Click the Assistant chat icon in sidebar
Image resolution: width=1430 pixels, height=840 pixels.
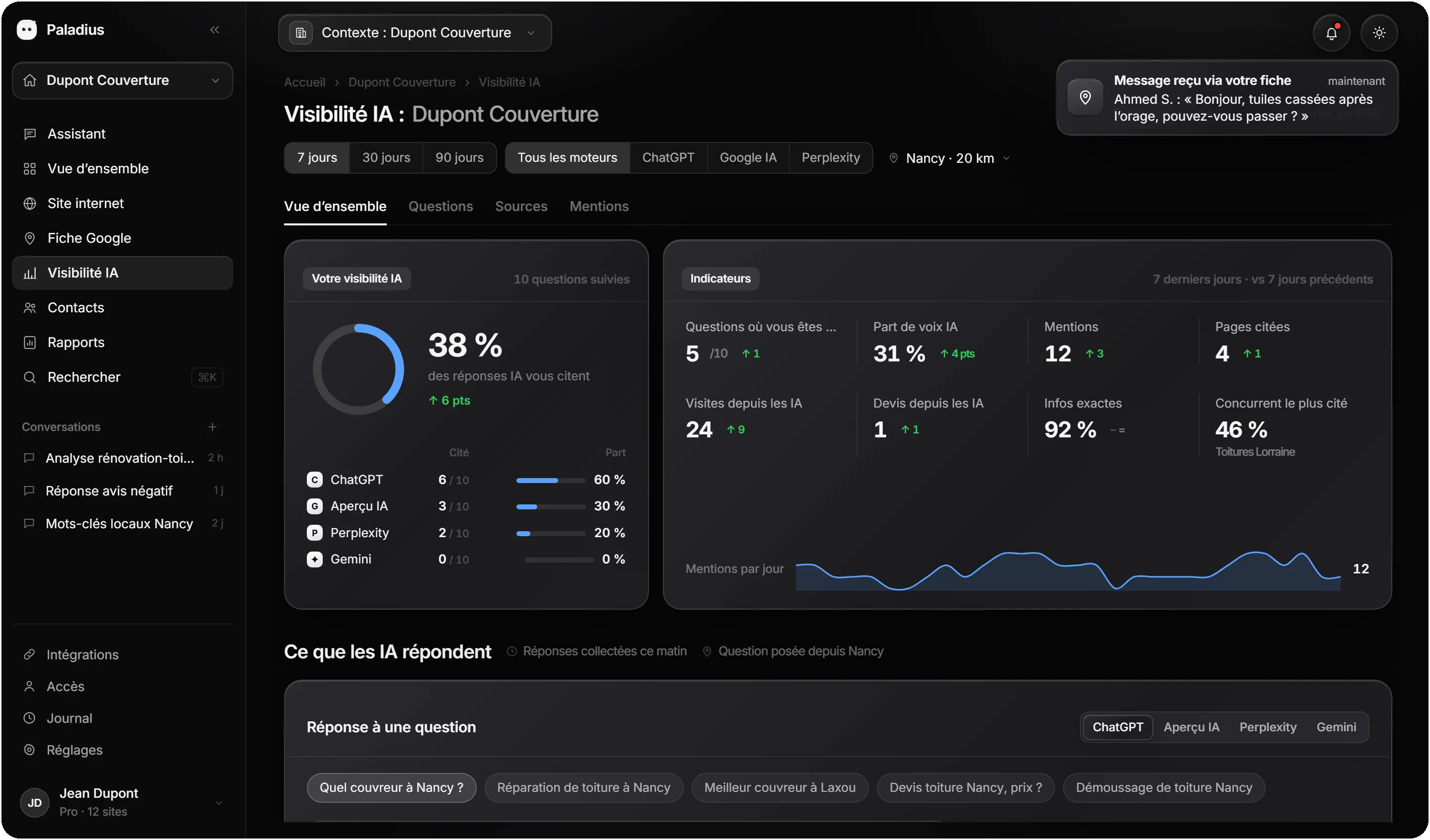click(x=29, y=134)
